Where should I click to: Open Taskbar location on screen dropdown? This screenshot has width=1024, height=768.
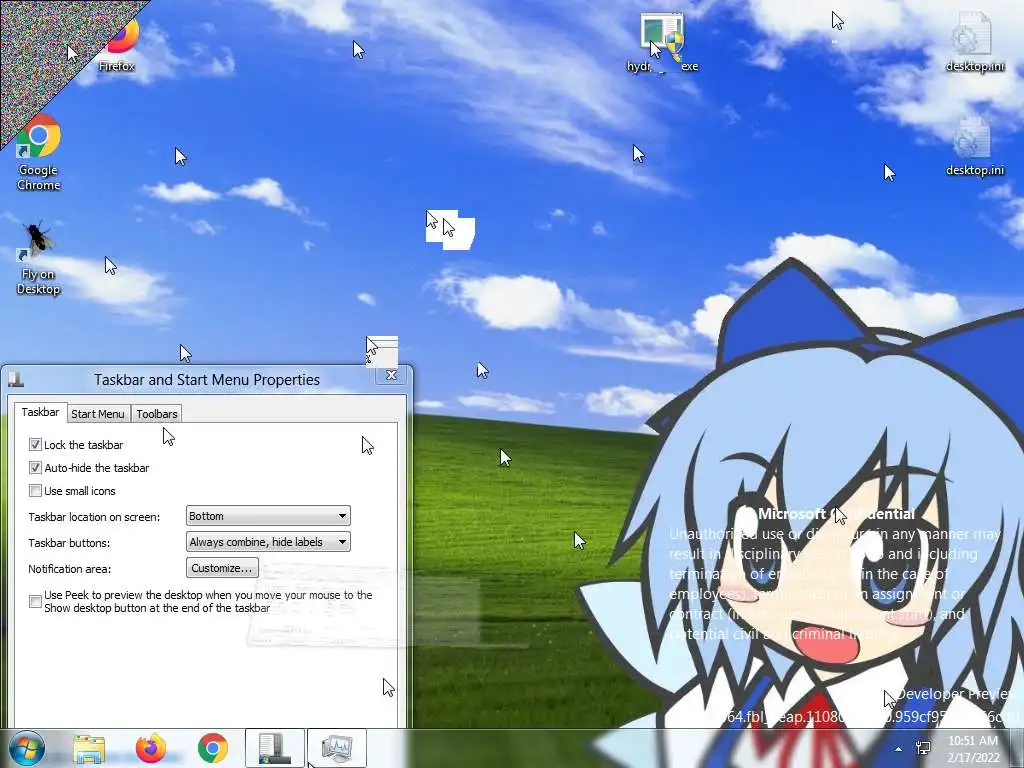coord(268,516)
